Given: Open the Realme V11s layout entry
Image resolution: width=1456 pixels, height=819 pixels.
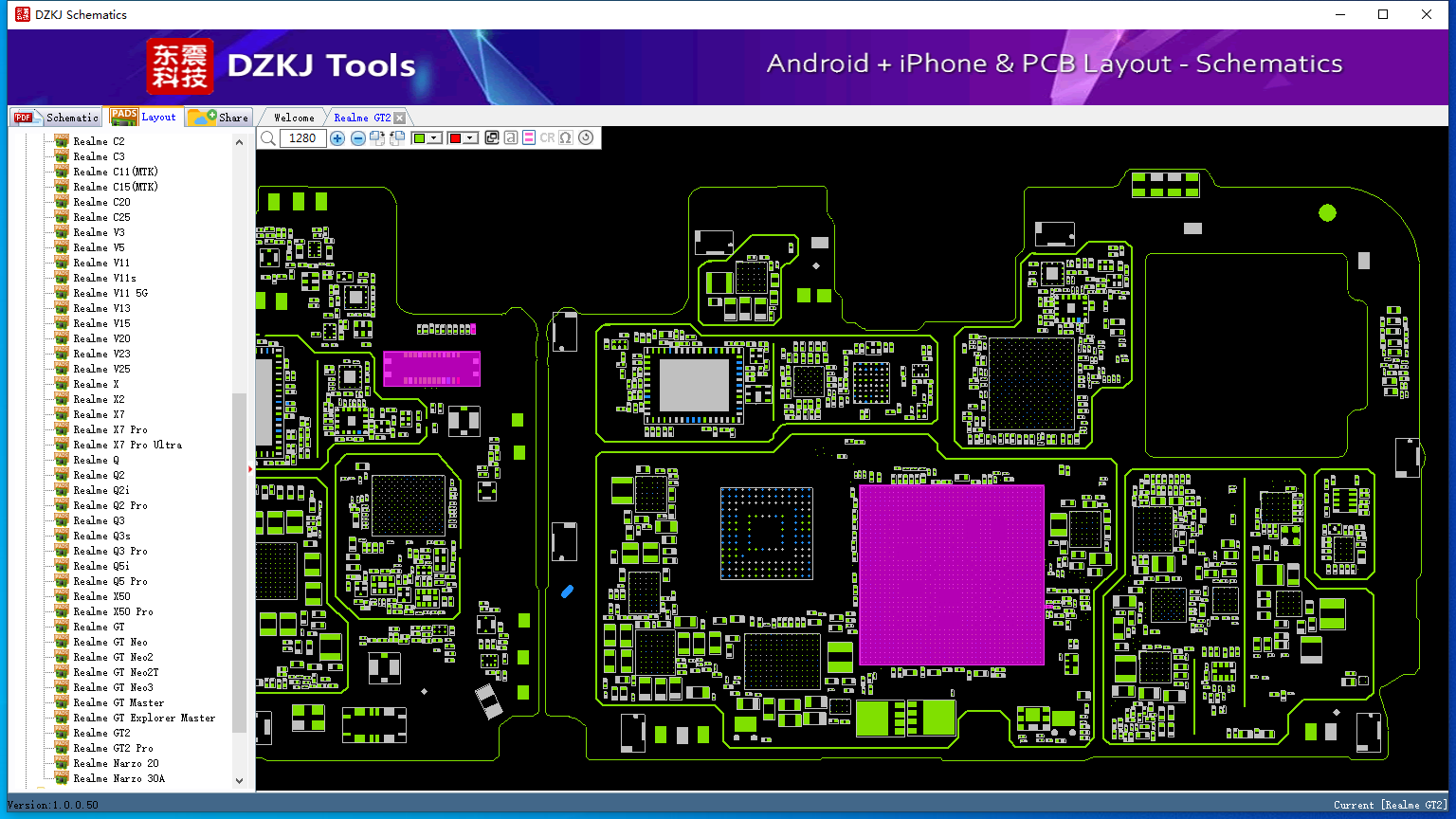Looking at the screenshot, I should [x=105, y=278].
